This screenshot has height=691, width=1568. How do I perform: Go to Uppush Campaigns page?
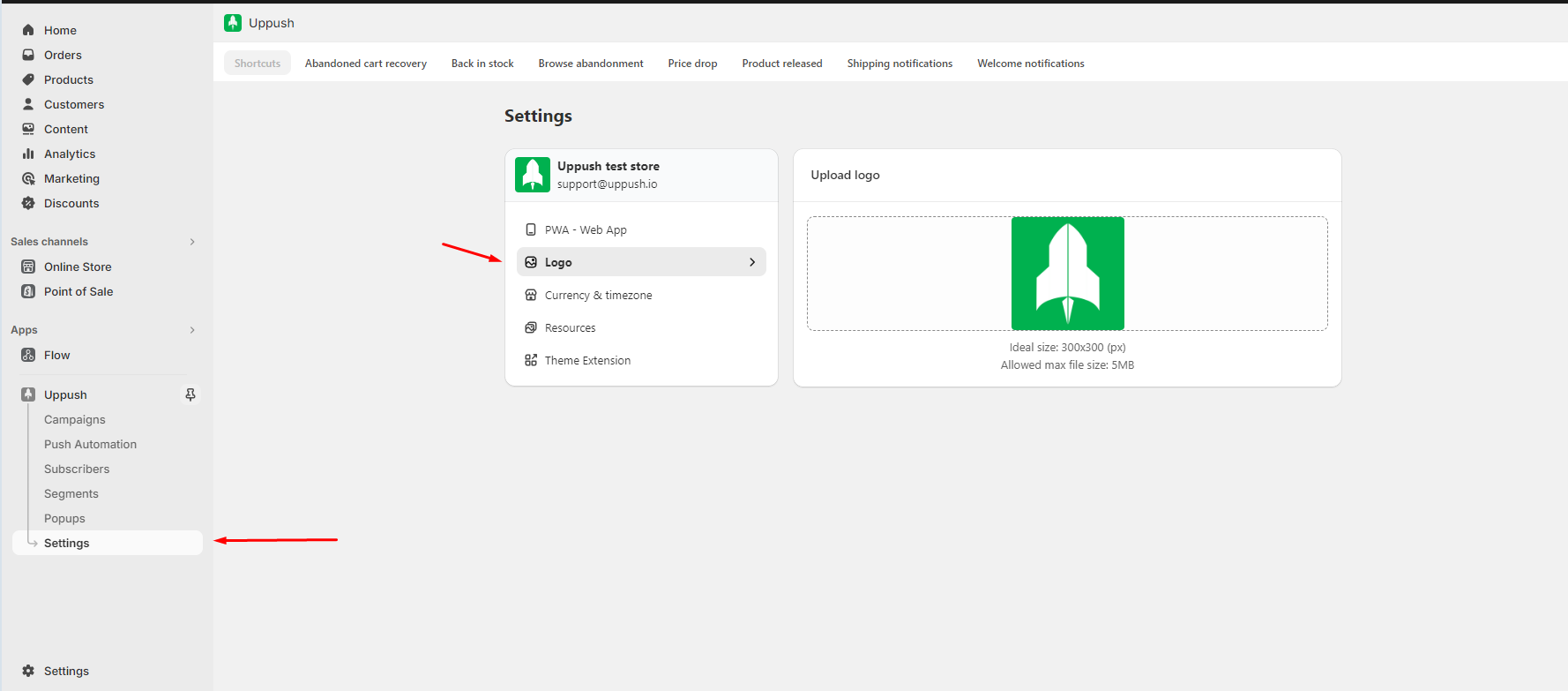[x=75, y=420]
